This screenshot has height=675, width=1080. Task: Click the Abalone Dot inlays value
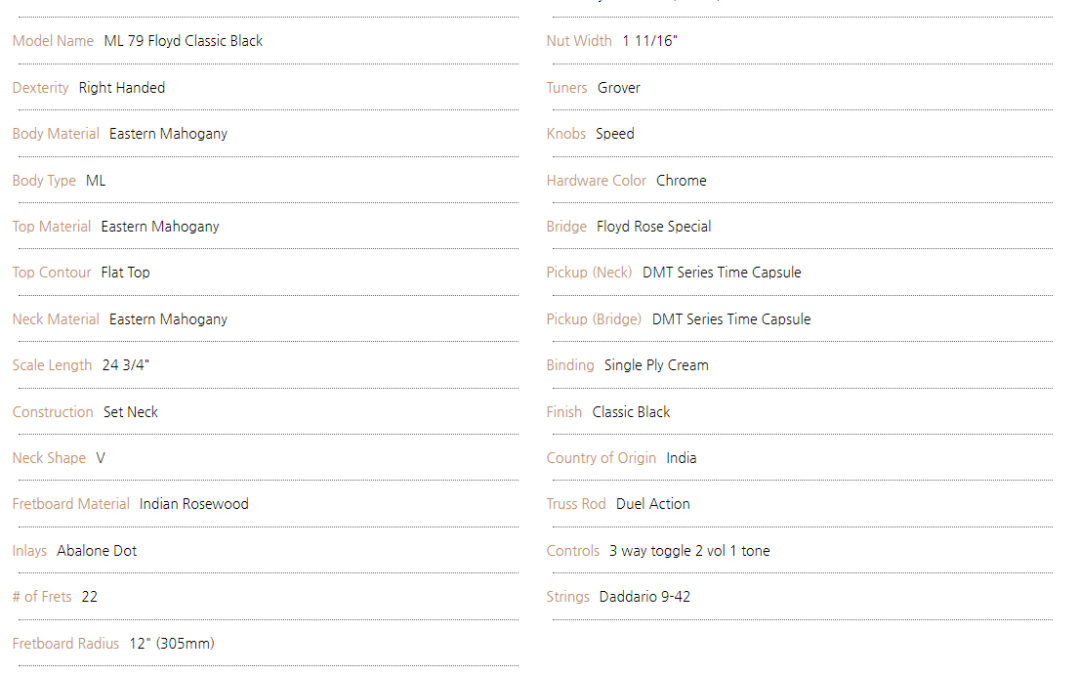pyautogui.click(x=97, y=551)
